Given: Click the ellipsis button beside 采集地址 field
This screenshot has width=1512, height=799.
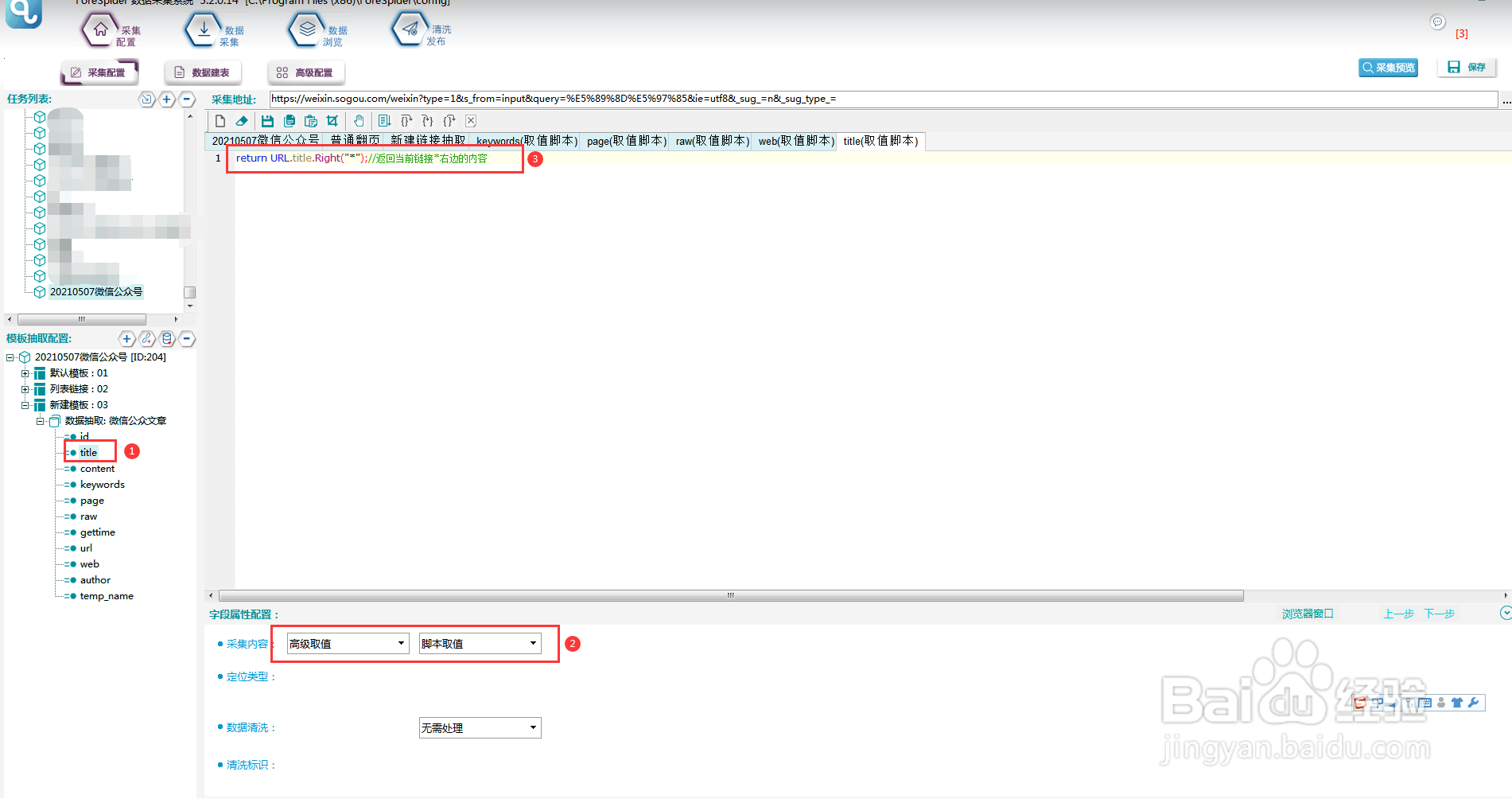Looking at the screenshot, I should (1506, 100).
